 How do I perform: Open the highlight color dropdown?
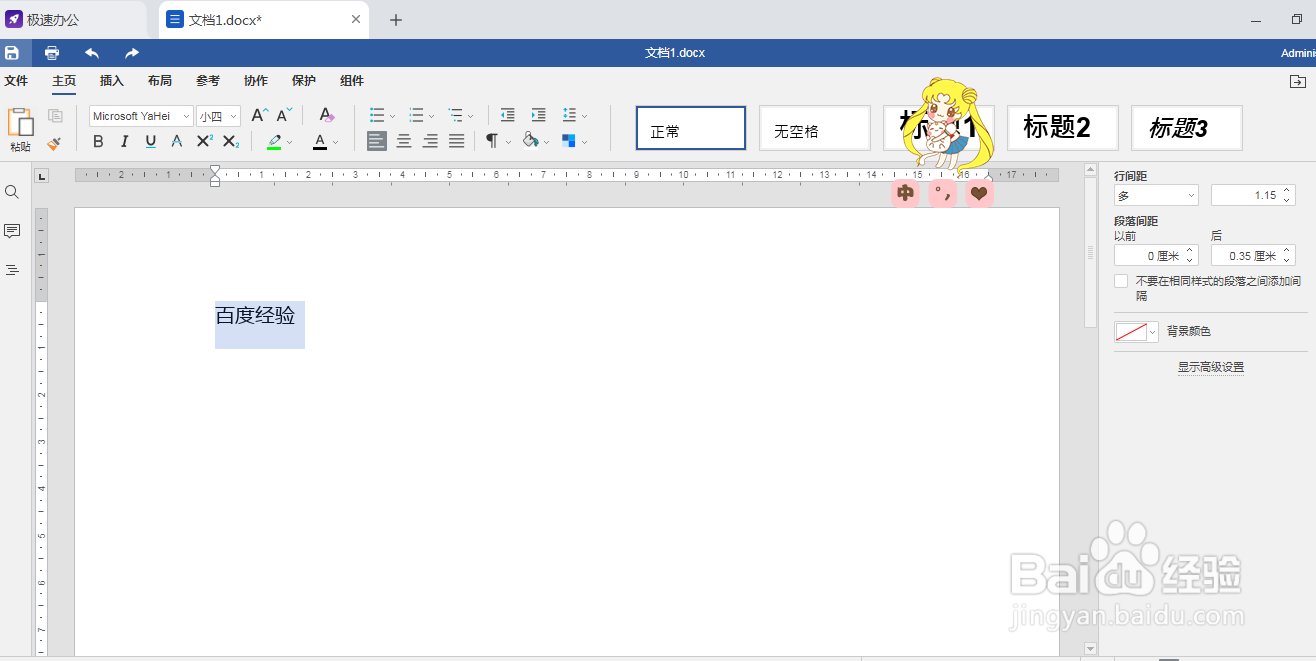[x=291, y=141]
